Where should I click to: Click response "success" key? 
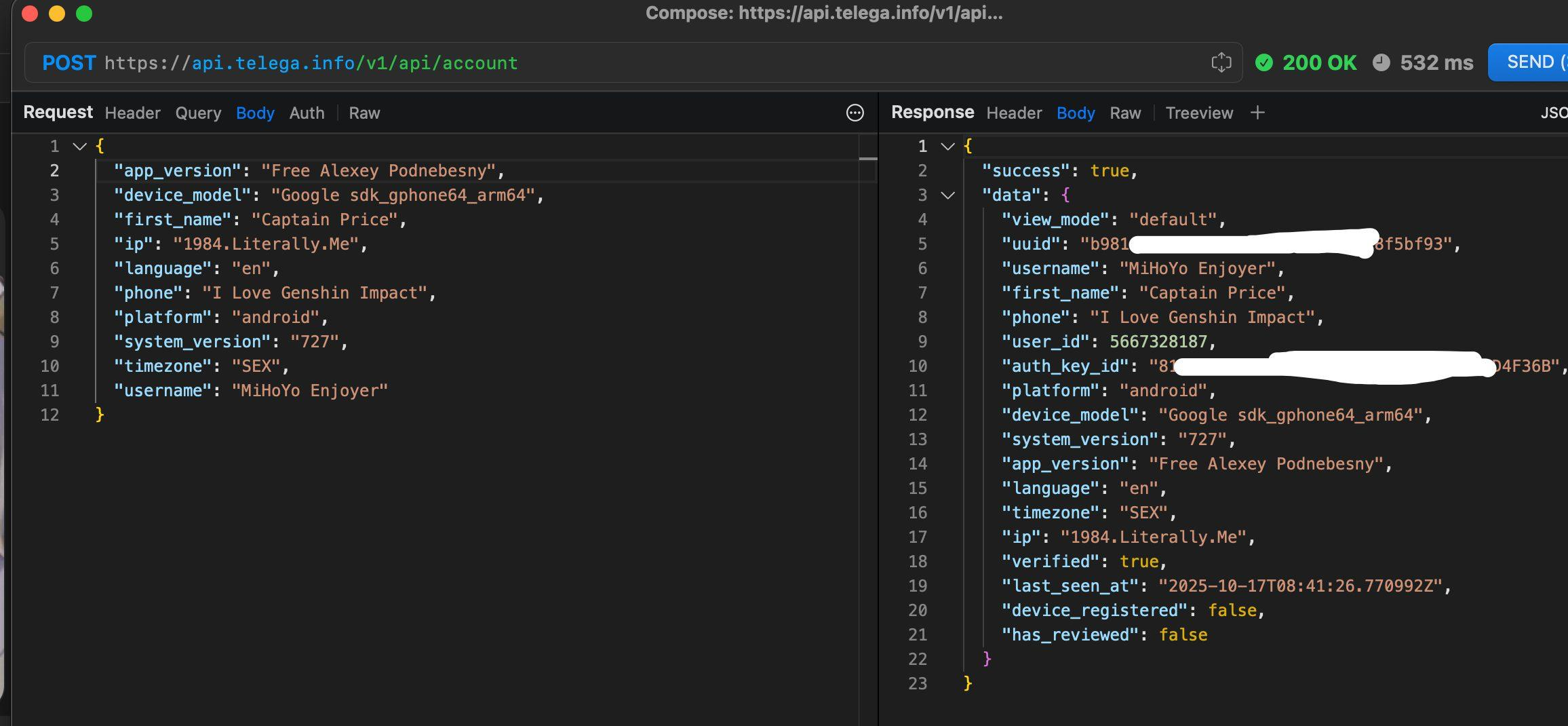click(1026, 171)
